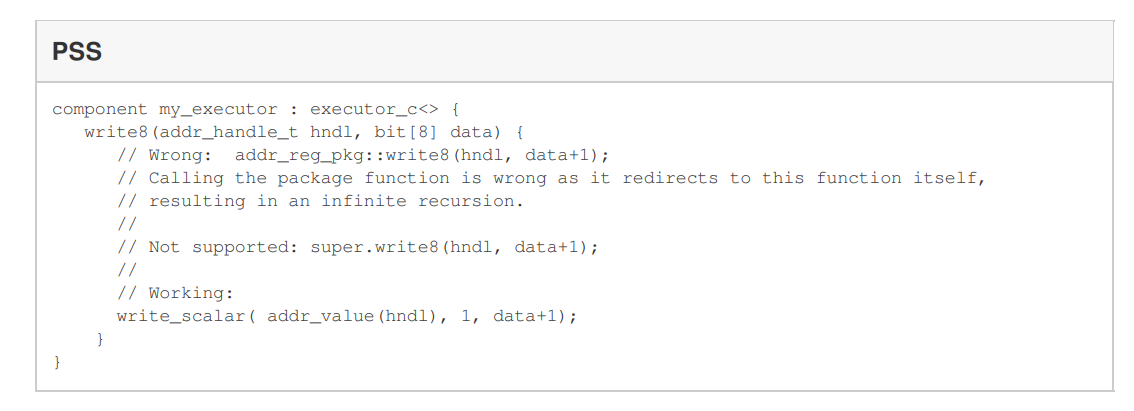
Task: Click the my_executor component name
Action: [x=218, y=109]
